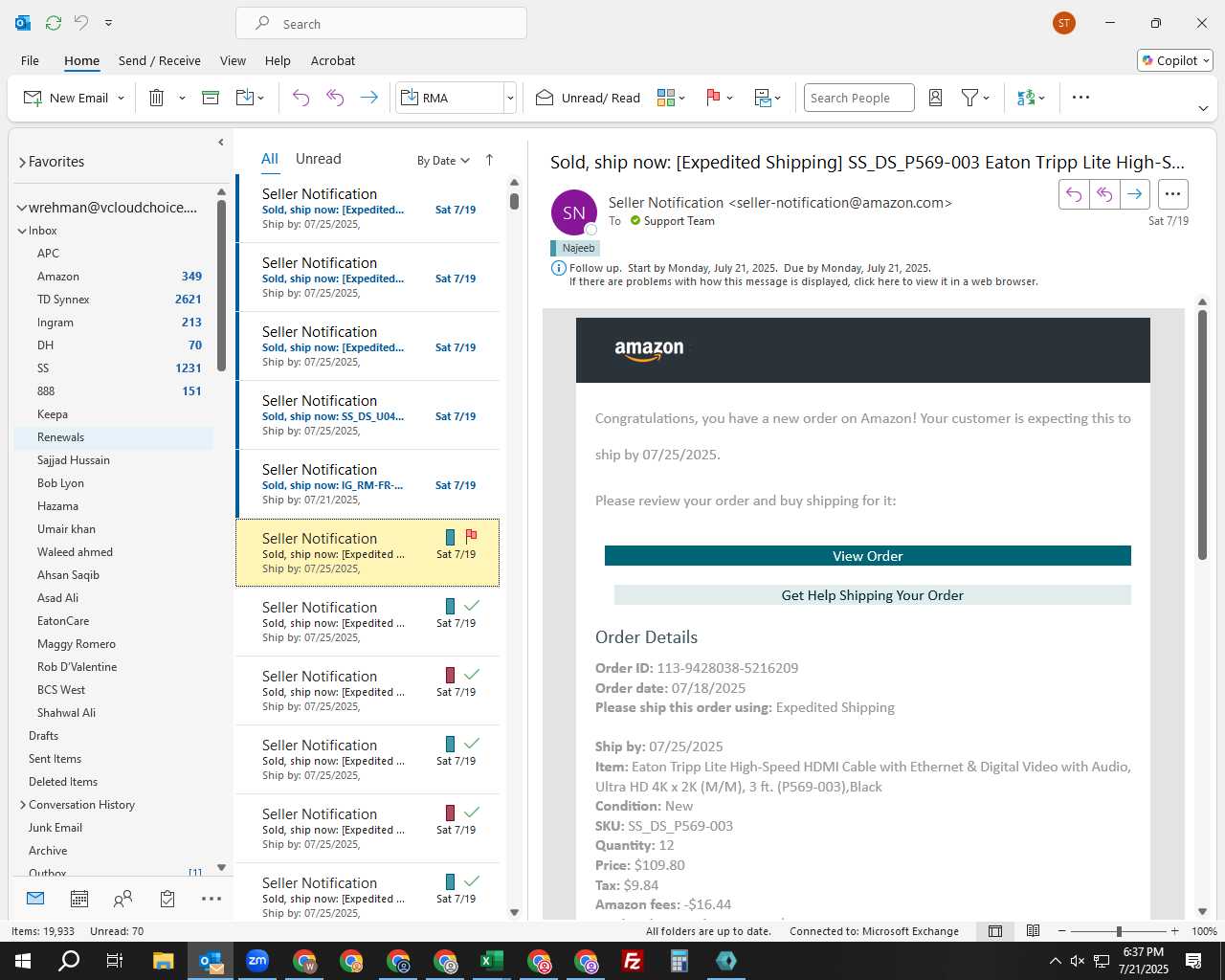Collapse the folder pane arrow
Screen dimensions: 1225x980
coord(221,142)
